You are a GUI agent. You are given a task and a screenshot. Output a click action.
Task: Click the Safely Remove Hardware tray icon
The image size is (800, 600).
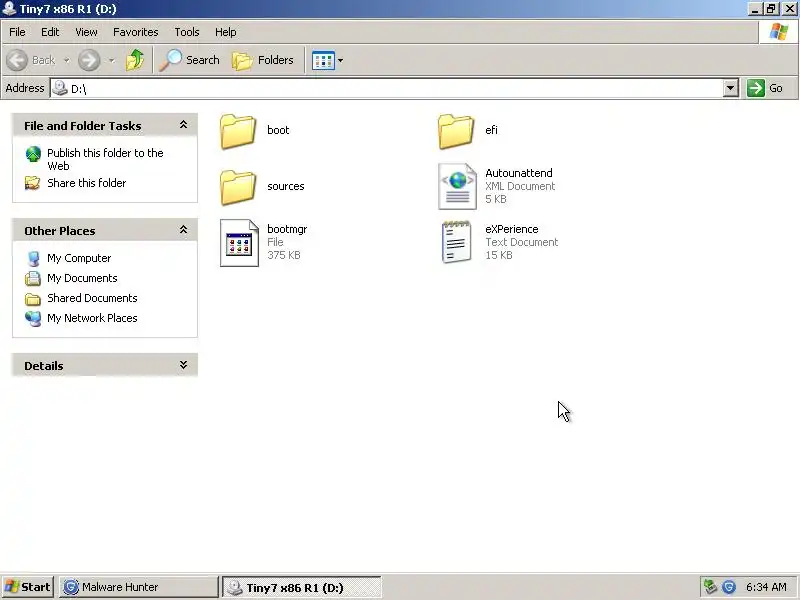[710, 587]
